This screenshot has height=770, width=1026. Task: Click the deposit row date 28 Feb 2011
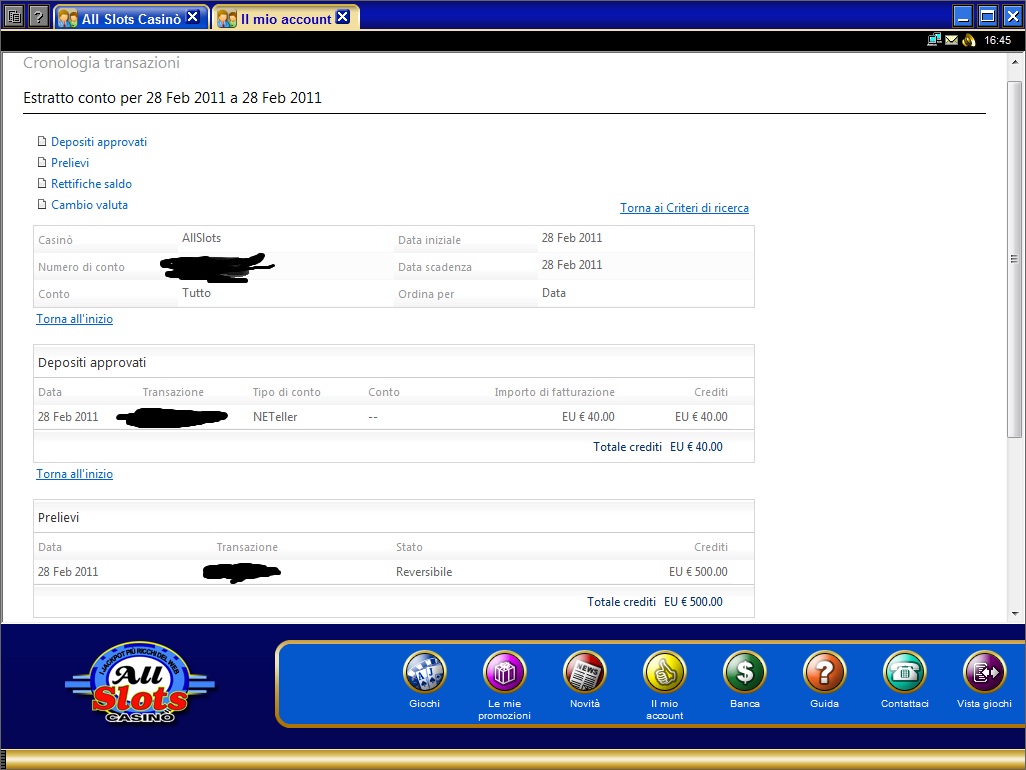click(x=68, y=417)
